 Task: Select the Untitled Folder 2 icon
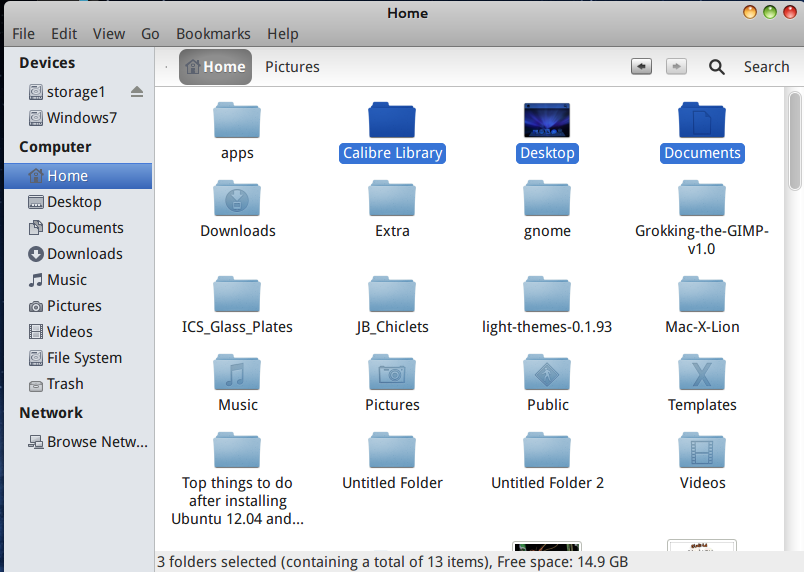pos(547,450)
